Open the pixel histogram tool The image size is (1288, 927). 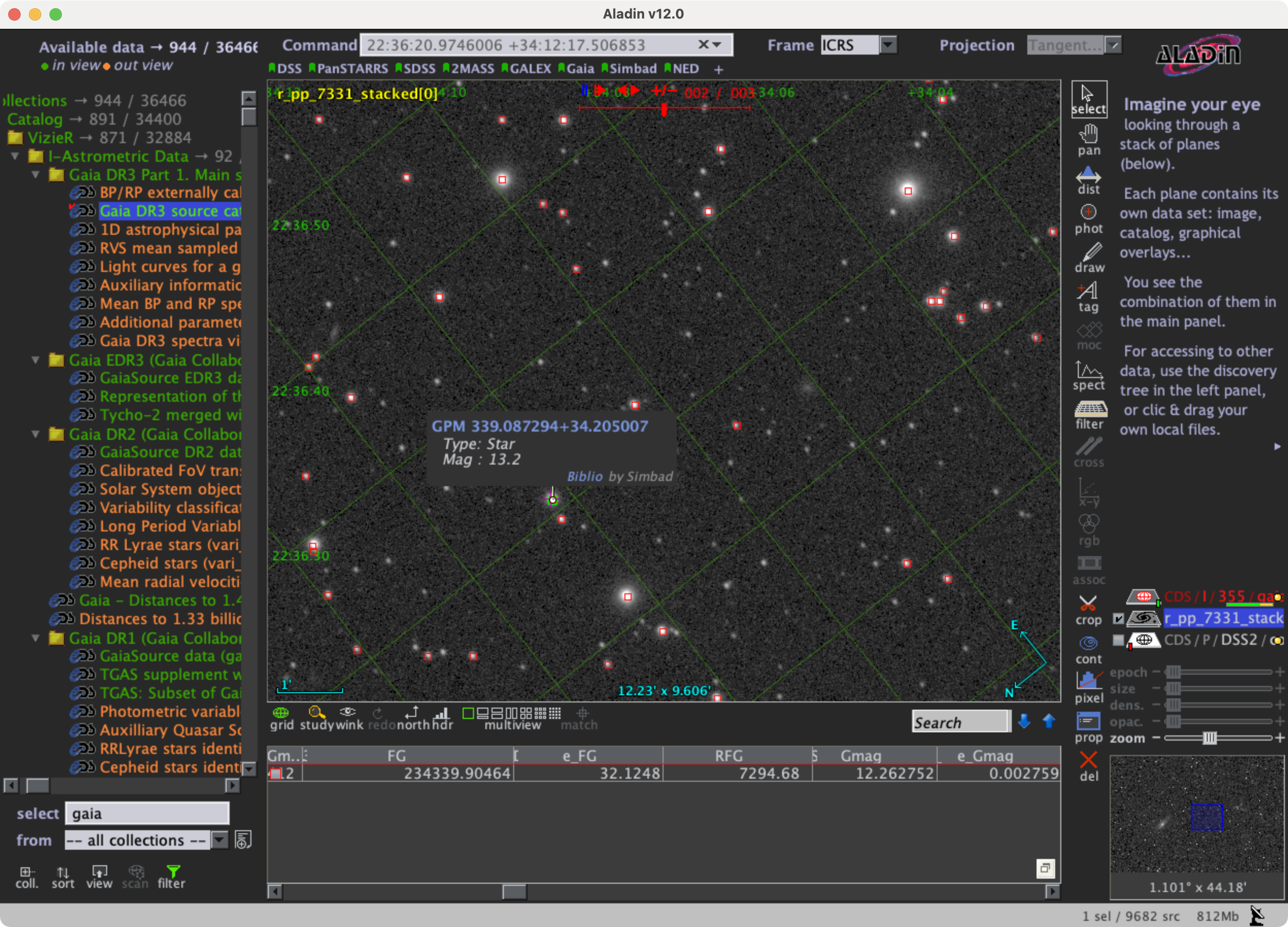pyautogui.click(x=1088, y=688)
